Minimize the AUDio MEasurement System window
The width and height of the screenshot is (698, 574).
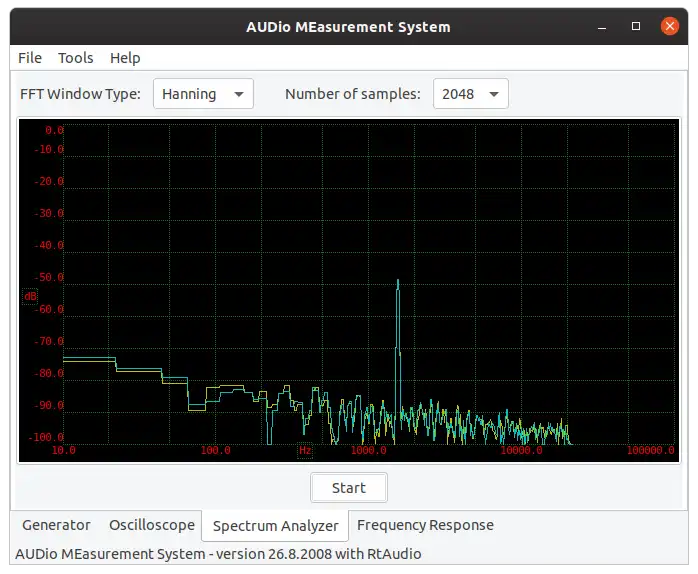(x=602, y=27)
